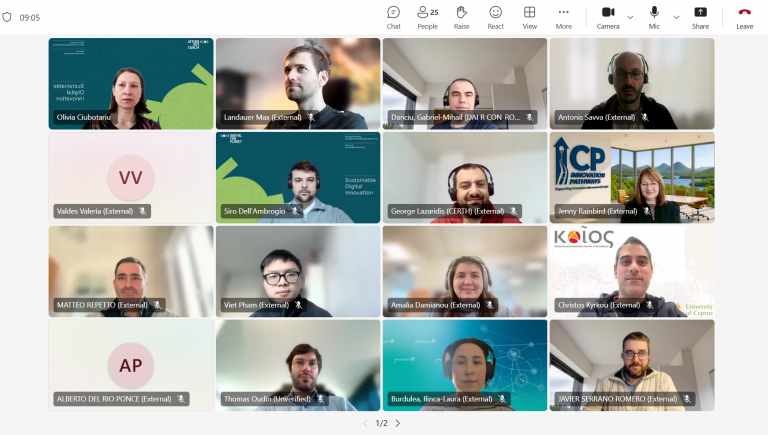This screenshot has width=768, height=435.
Task: Select Jenny Rainbird's video tile
Action: click(632, 178)
